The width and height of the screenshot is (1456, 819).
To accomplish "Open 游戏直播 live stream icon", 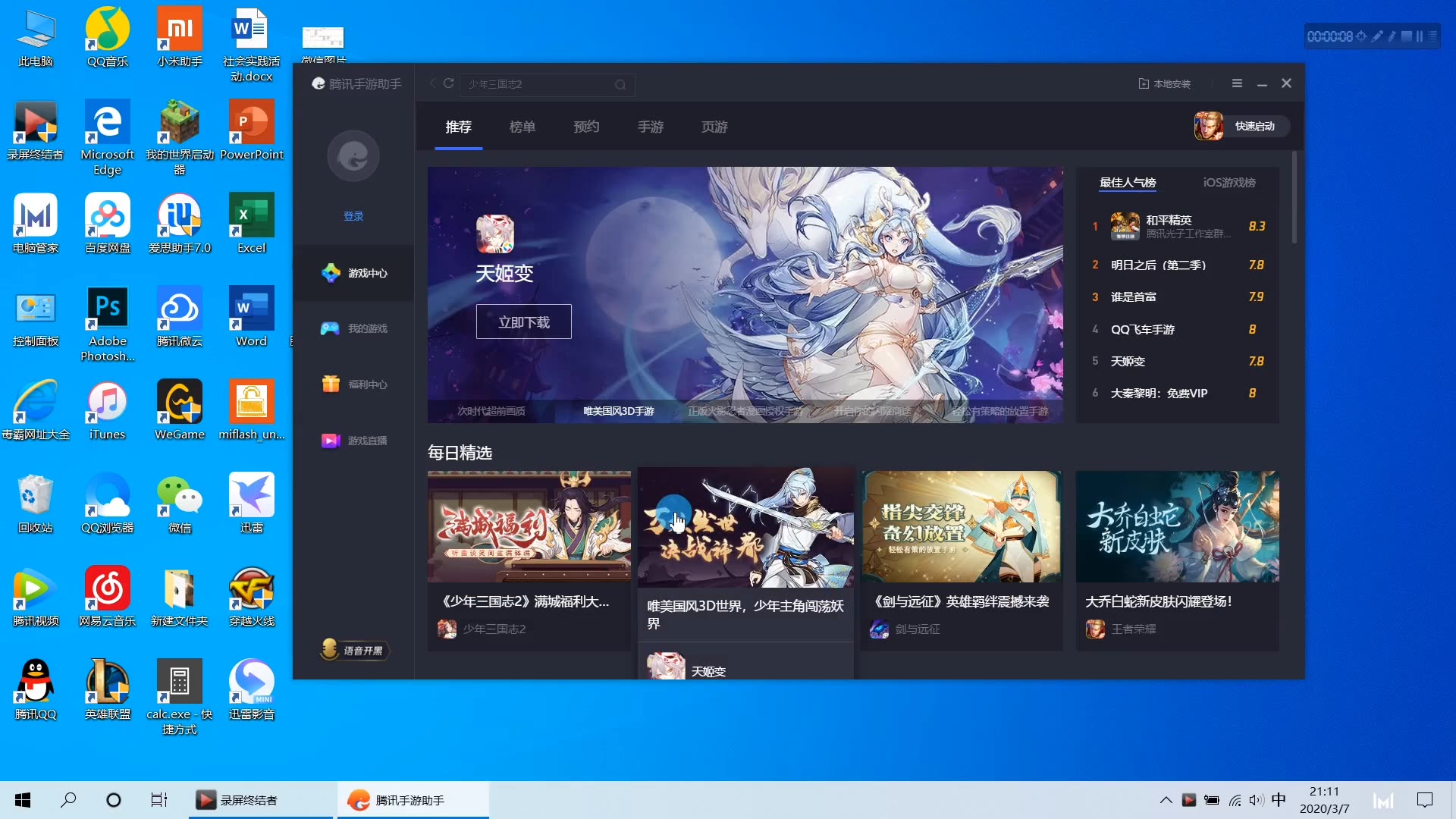I will 331,441.
